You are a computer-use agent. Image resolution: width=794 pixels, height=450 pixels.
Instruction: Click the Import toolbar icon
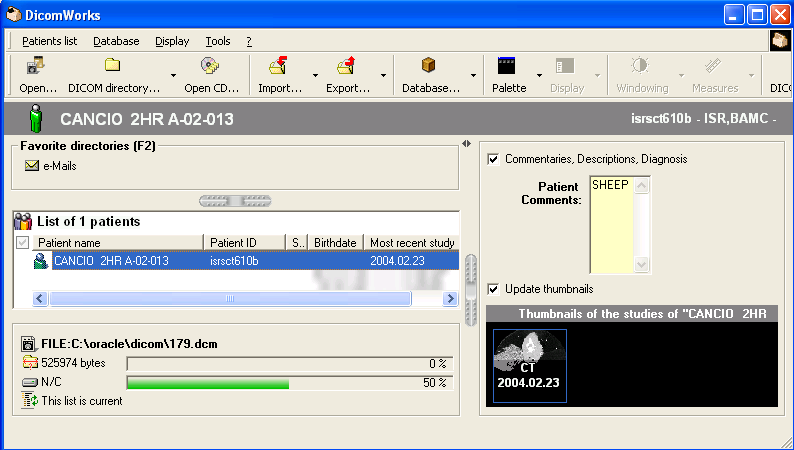pos(279,66)
